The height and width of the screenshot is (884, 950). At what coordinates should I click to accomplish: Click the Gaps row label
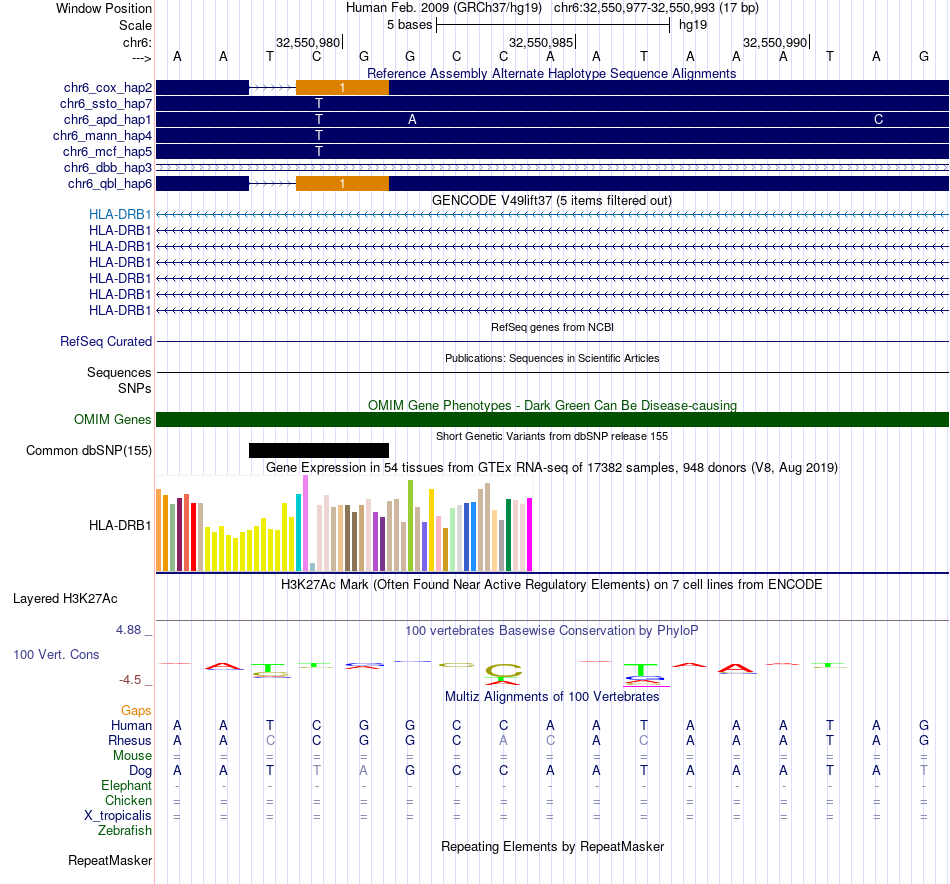tap(136, 711)
